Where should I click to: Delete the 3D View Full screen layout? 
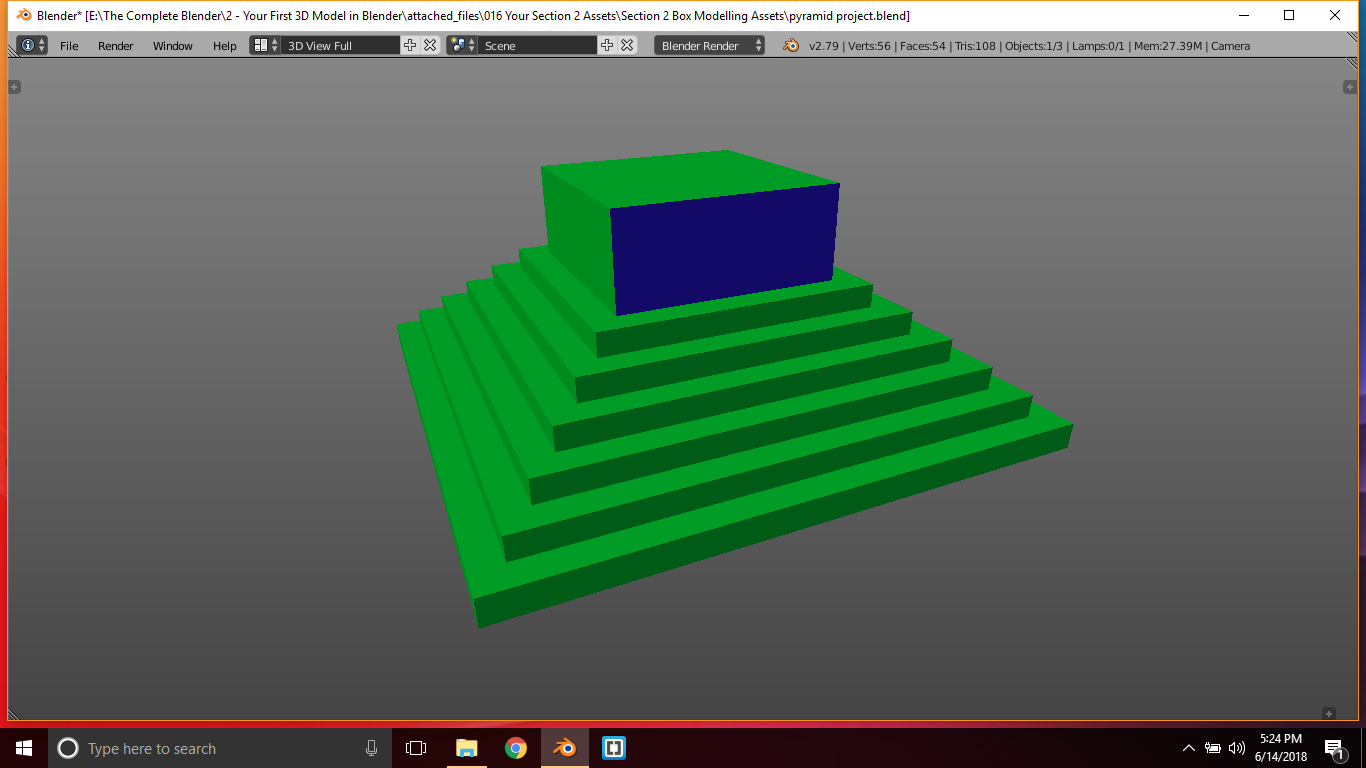[430, 45]
